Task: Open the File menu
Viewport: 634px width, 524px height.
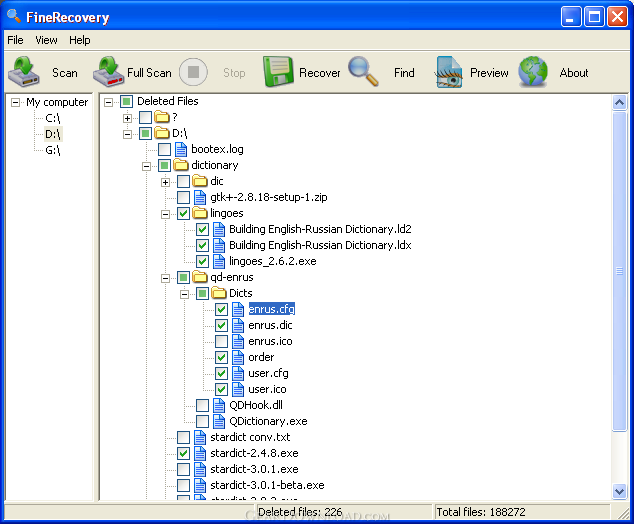Action: [x=15, y=40]
